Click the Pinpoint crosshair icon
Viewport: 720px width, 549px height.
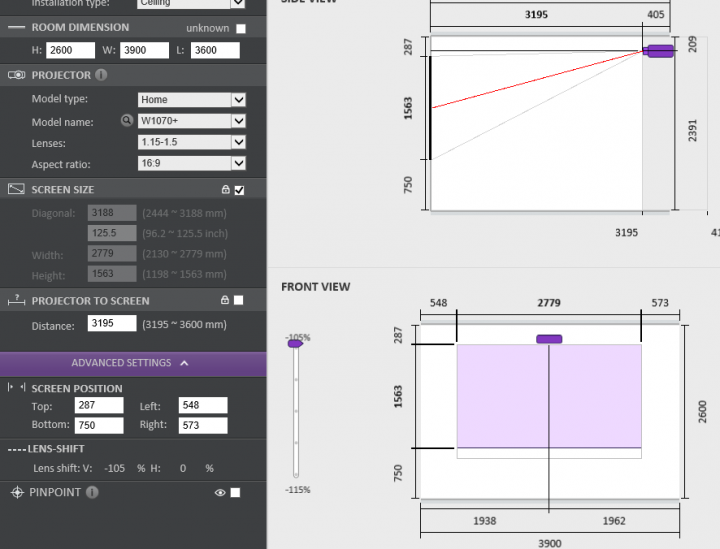pyautogui.click(x=17, y=493)
